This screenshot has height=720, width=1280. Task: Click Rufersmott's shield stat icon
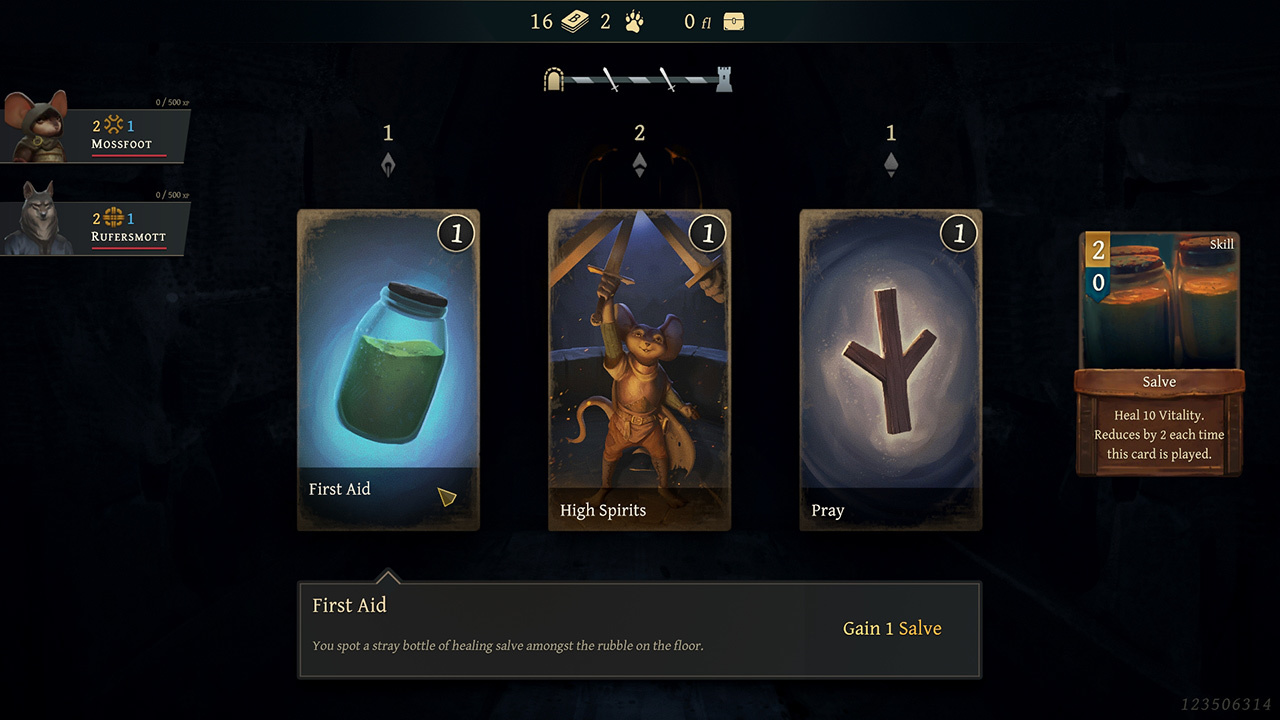(x=114, y=218)
